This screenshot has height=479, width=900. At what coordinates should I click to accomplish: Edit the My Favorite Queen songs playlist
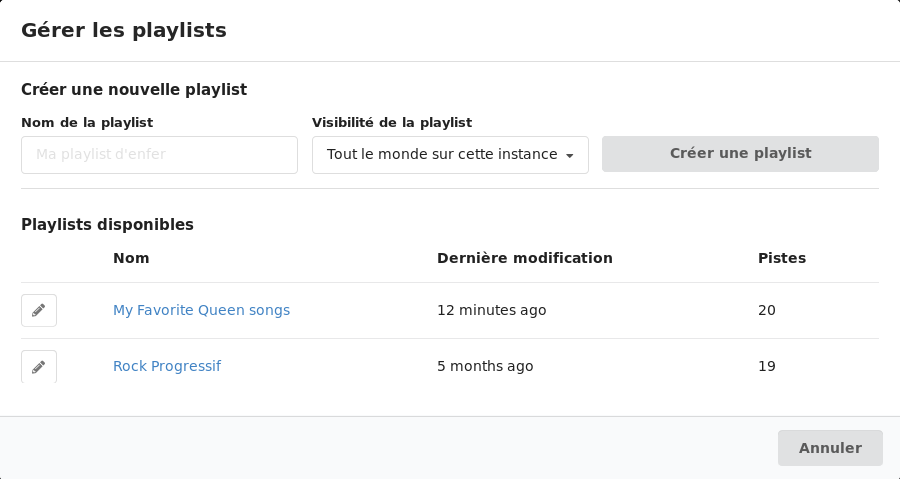point(39,310)
